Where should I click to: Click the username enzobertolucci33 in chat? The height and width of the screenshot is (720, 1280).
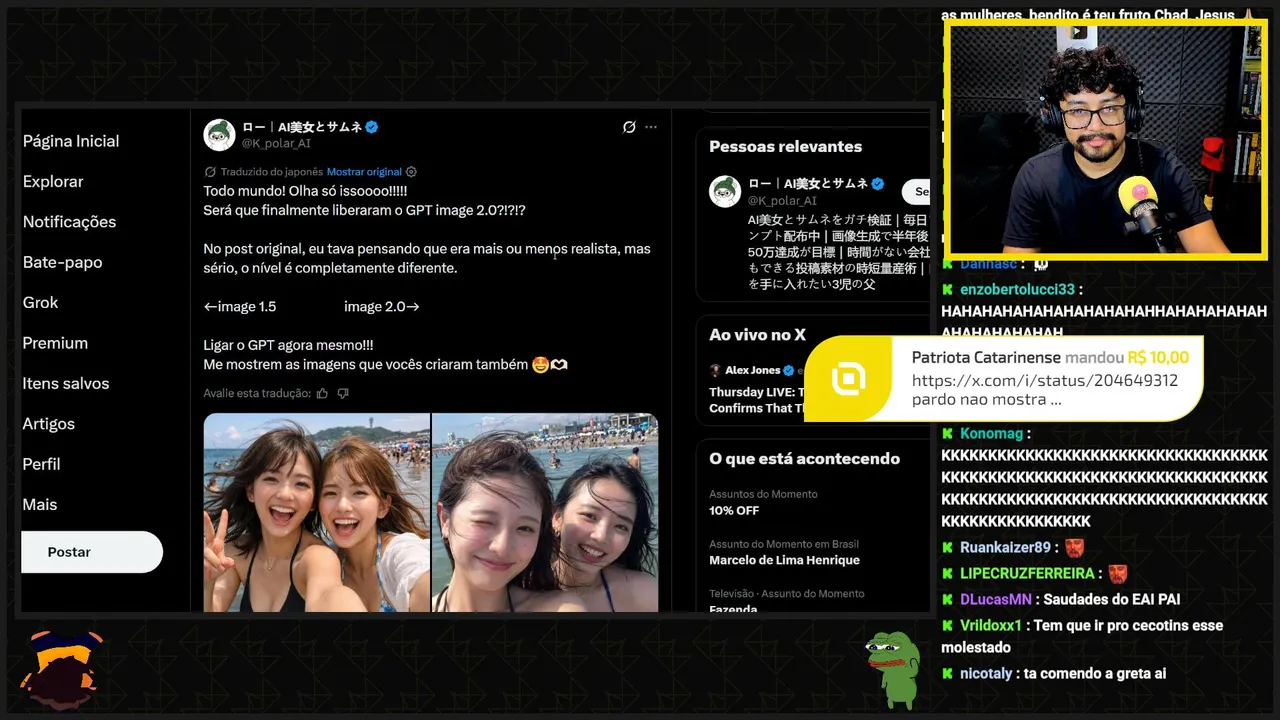(x=1018, y=290)
